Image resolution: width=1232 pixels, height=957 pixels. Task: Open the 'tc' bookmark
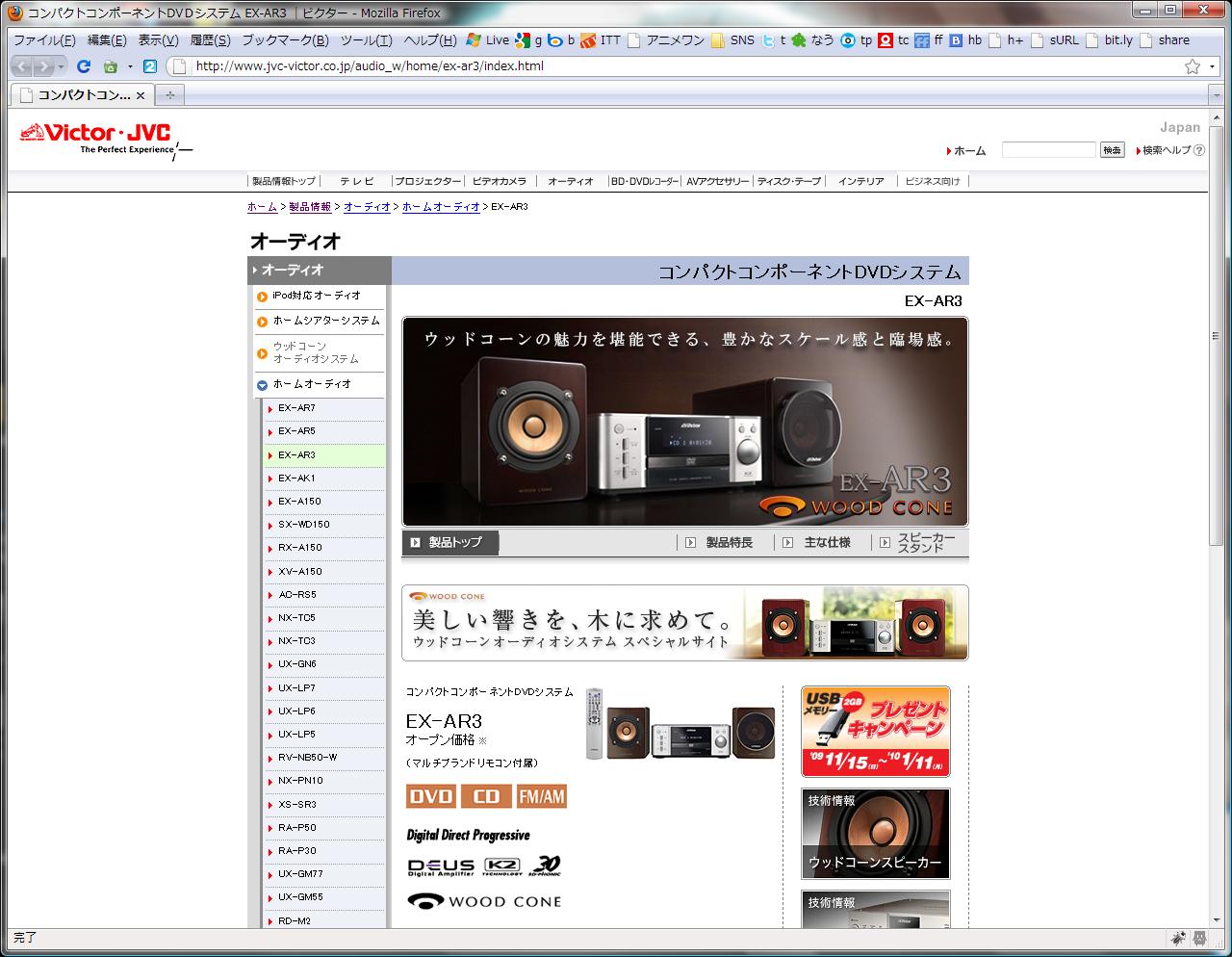[x=894, y=40]
